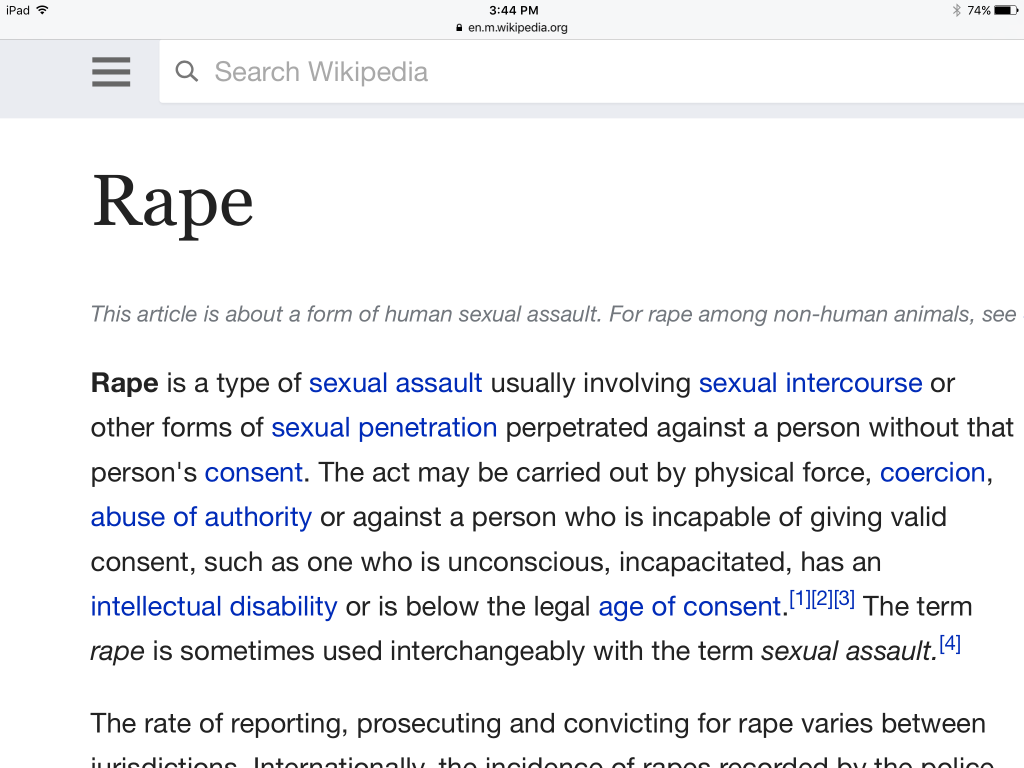
Task: Tap the search magnifier icon
Action: pos(187,71)
